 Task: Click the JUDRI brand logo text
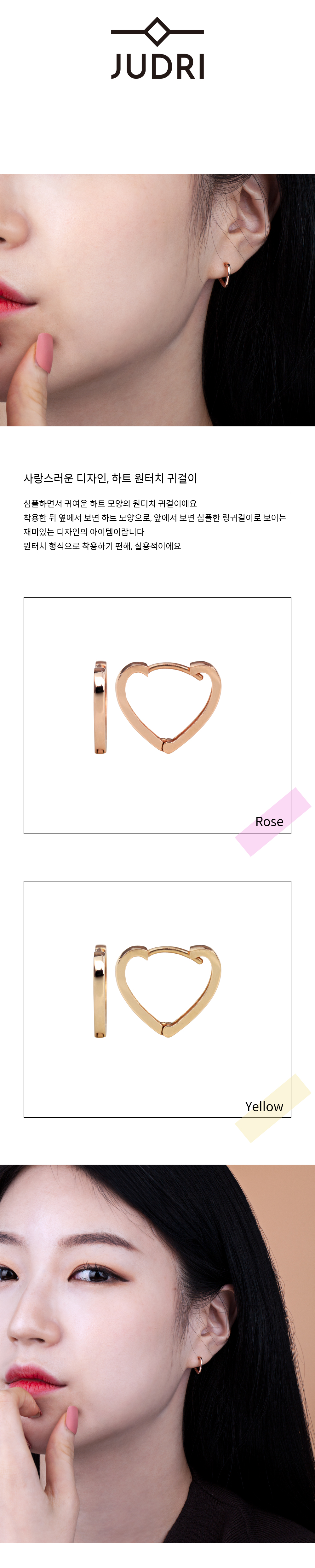[x=157, y=67]
